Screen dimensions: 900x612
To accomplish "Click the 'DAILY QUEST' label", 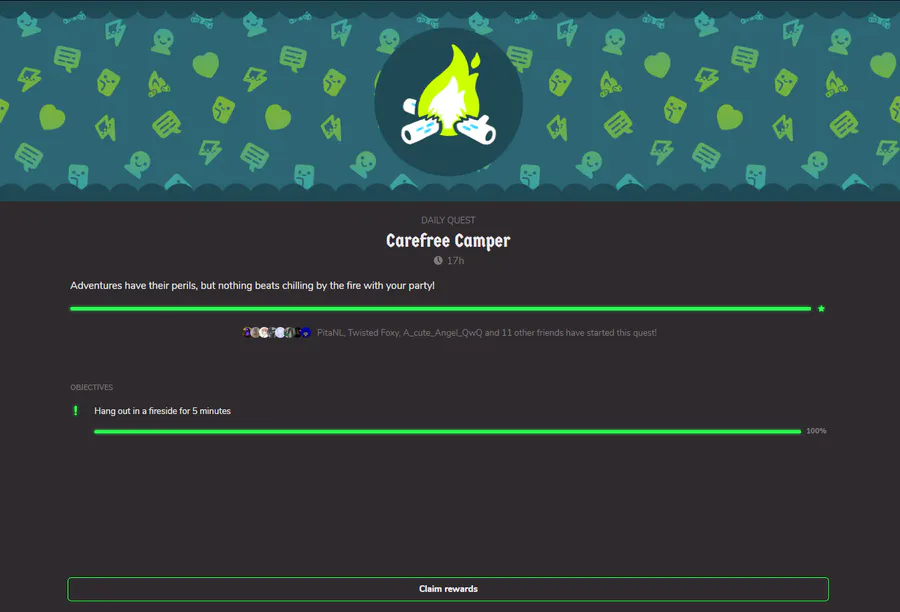I will pyautogui.click(x=448, y=220).
